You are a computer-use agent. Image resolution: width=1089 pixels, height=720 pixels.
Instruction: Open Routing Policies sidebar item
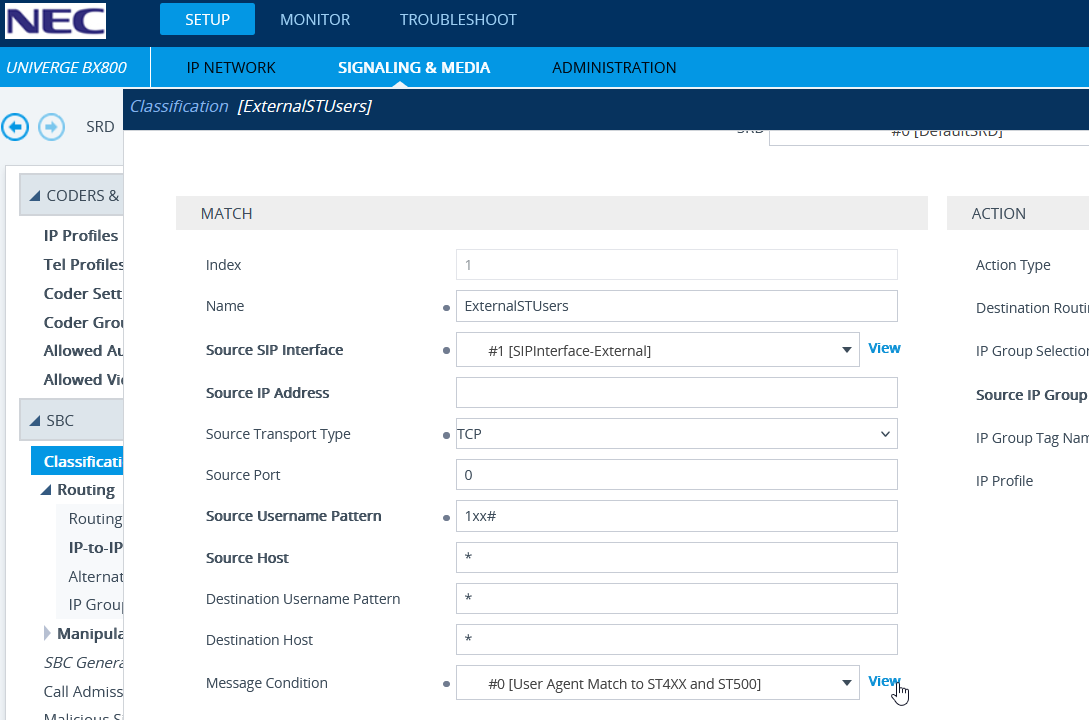95,519
